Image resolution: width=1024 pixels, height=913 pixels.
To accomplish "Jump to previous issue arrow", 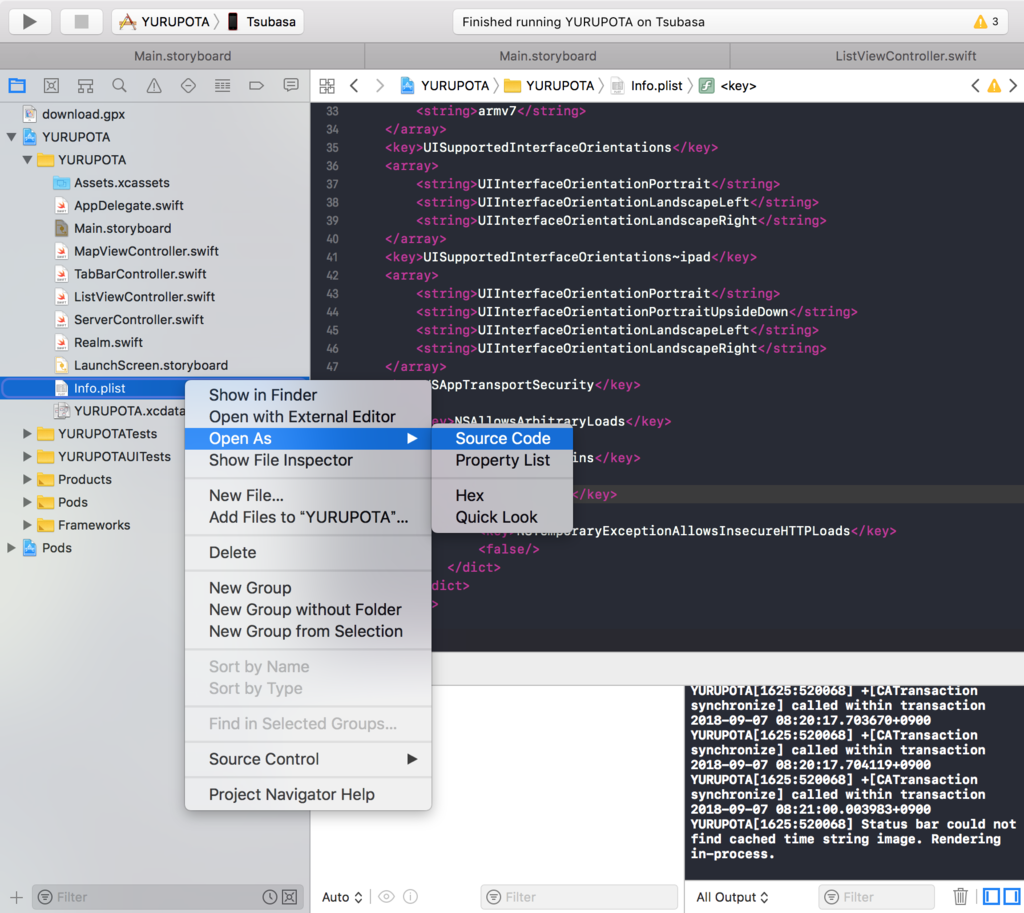I will [x=975, y=86].
